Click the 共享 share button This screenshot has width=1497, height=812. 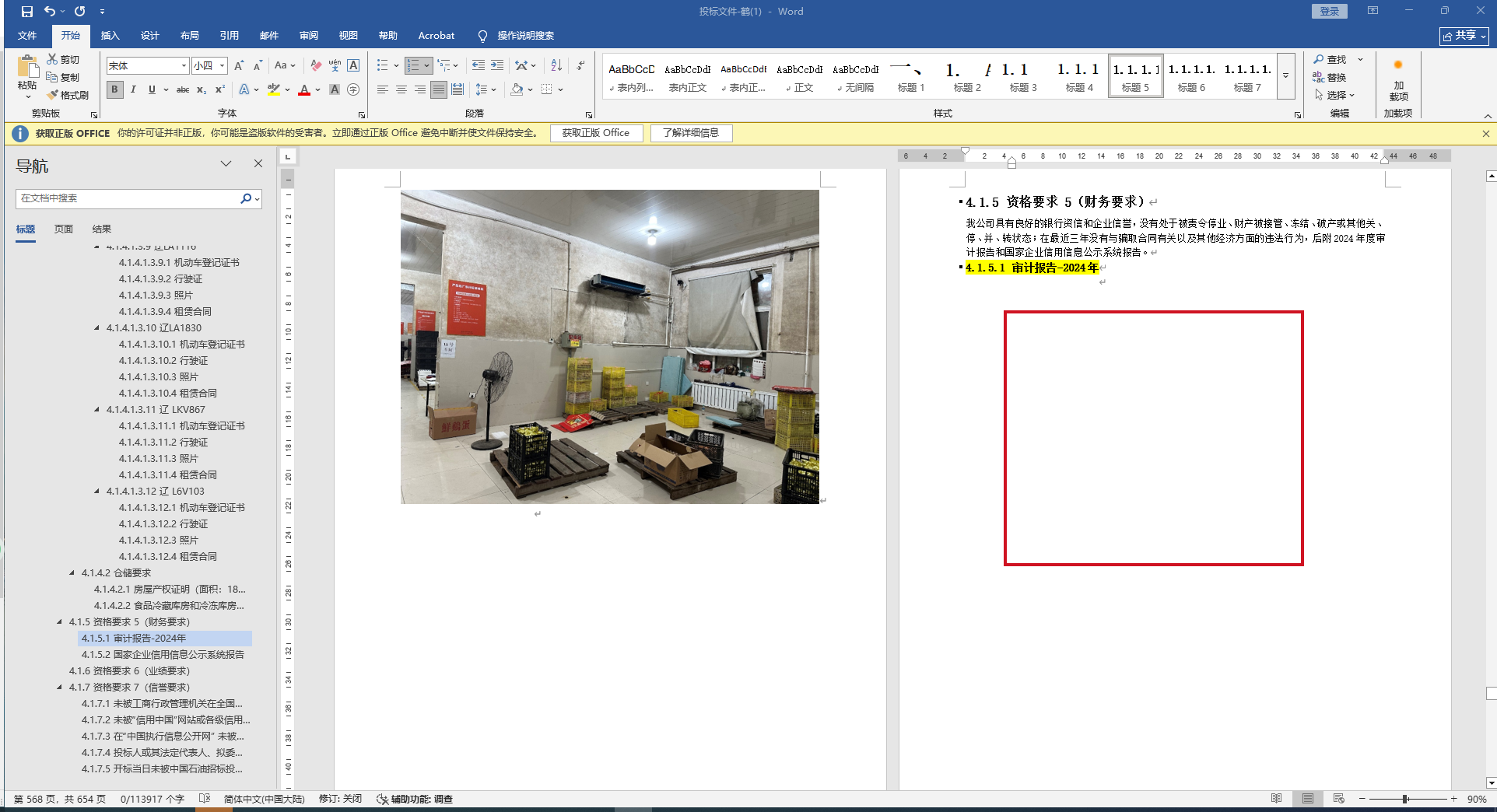1464,36
